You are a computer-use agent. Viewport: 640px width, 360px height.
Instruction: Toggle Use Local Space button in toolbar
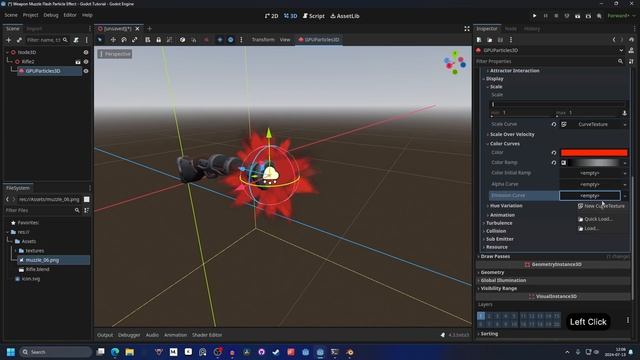tap(182, 40)
